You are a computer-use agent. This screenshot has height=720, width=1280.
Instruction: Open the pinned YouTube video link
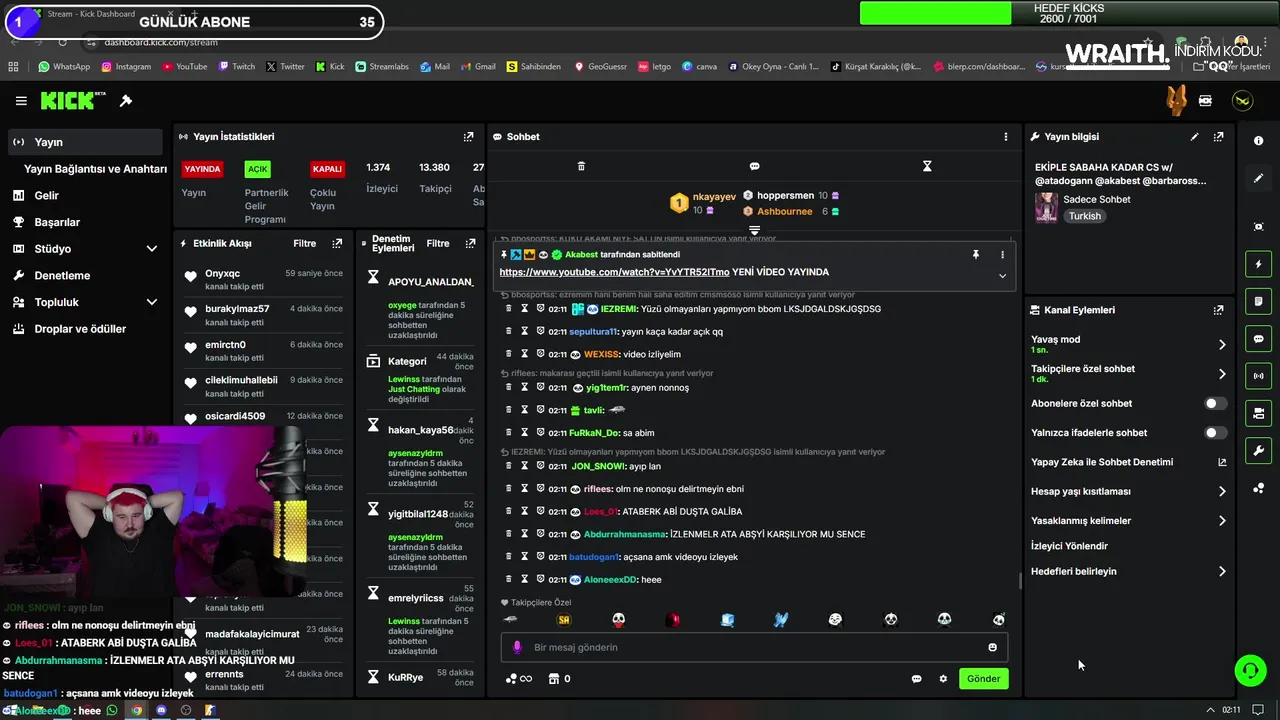pyautogui.click(x=614, y=272)
